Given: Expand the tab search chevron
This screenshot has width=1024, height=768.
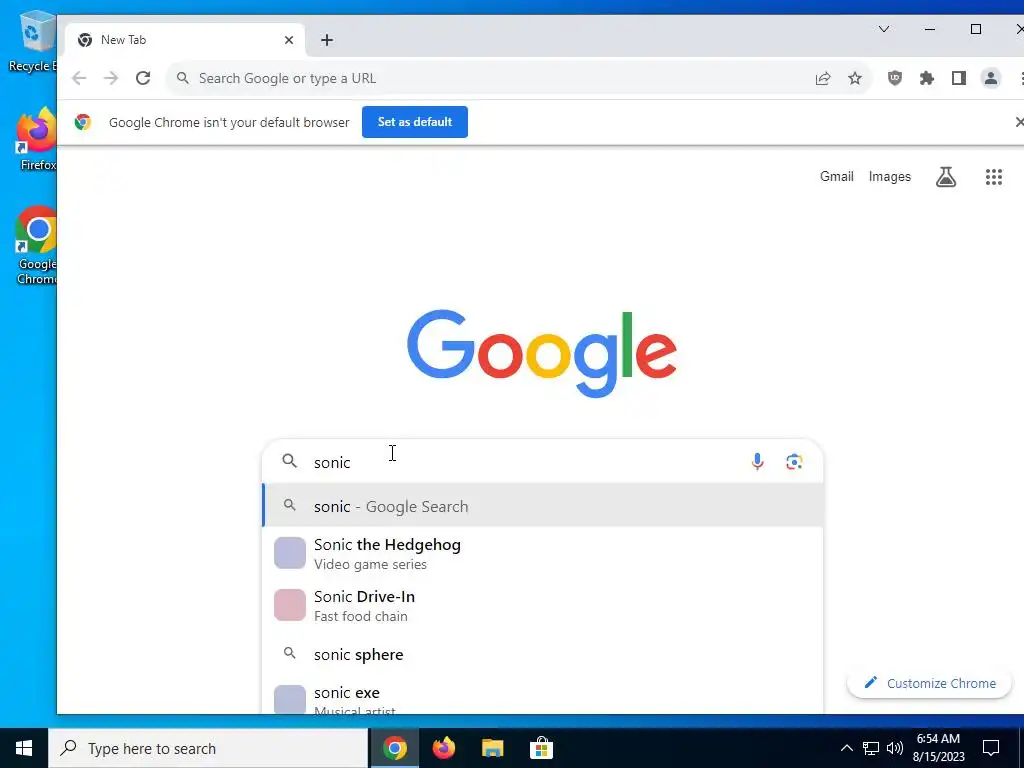Looking at the screenshot, I should pos(884,29).
